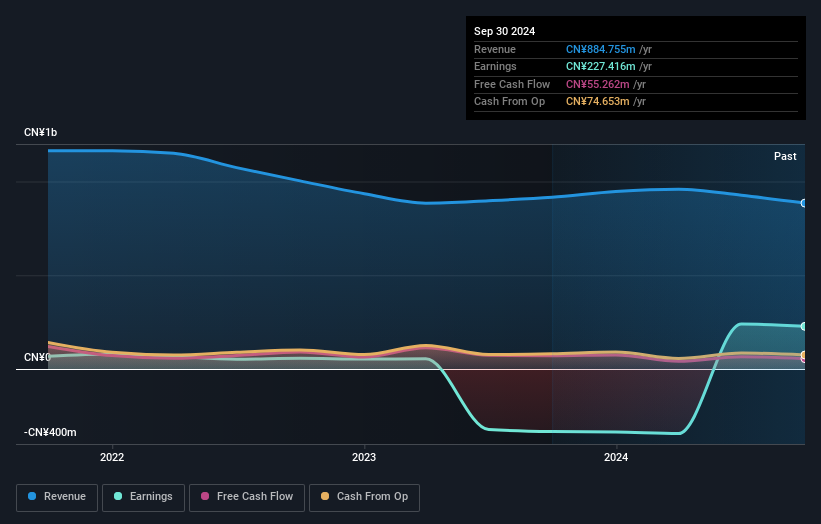
Task: Click the Revenue row label in tooltip
Action: [x=495, y=49]
